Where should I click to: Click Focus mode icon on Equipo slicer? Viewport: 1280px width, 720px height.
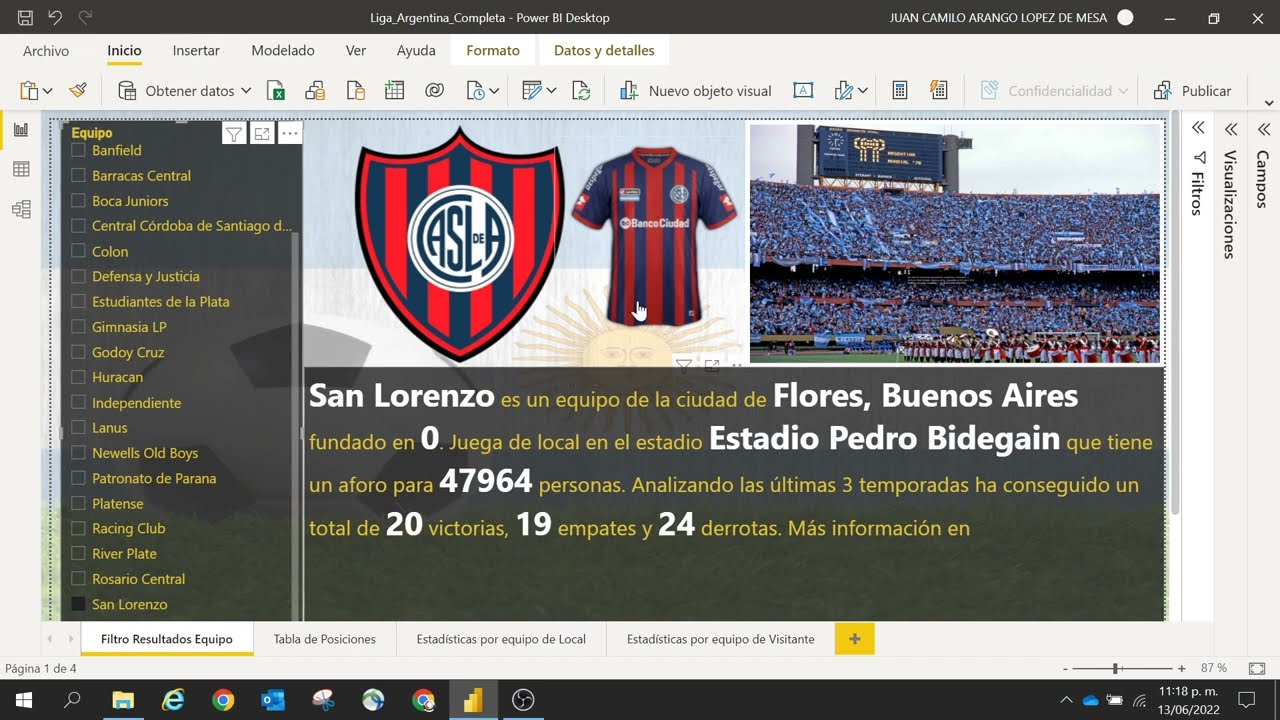click(262, 134)
